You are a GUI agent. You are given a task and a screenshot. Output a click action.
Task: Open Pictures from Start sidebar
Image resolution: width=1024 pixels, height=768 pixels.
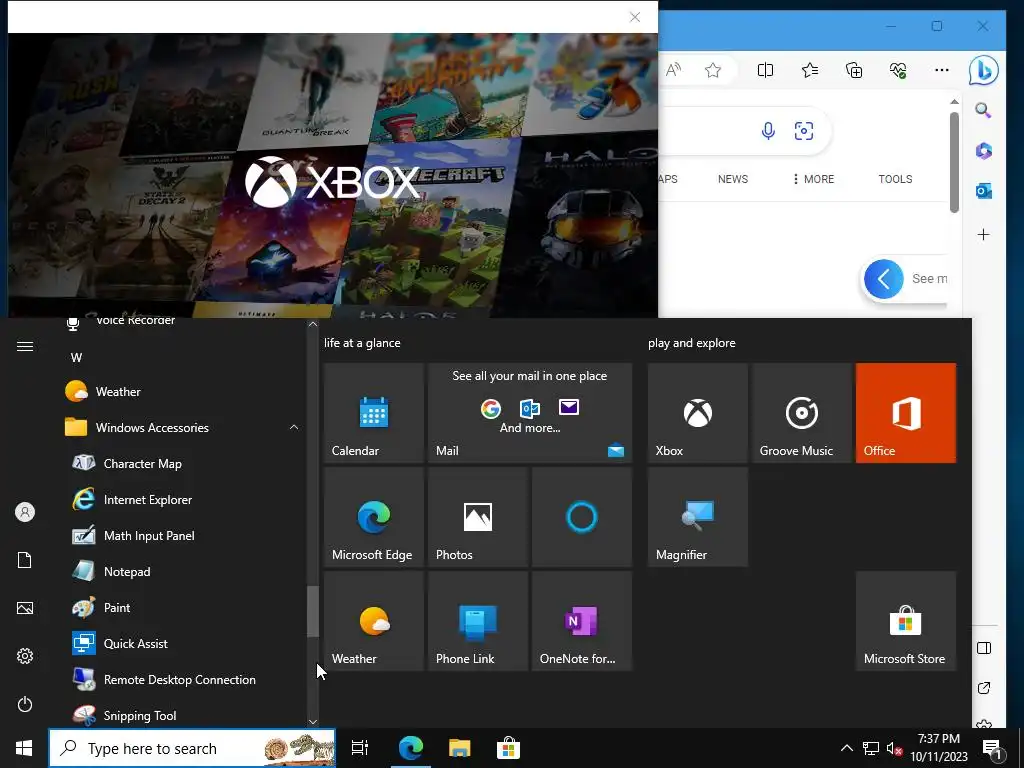(25, 608)
